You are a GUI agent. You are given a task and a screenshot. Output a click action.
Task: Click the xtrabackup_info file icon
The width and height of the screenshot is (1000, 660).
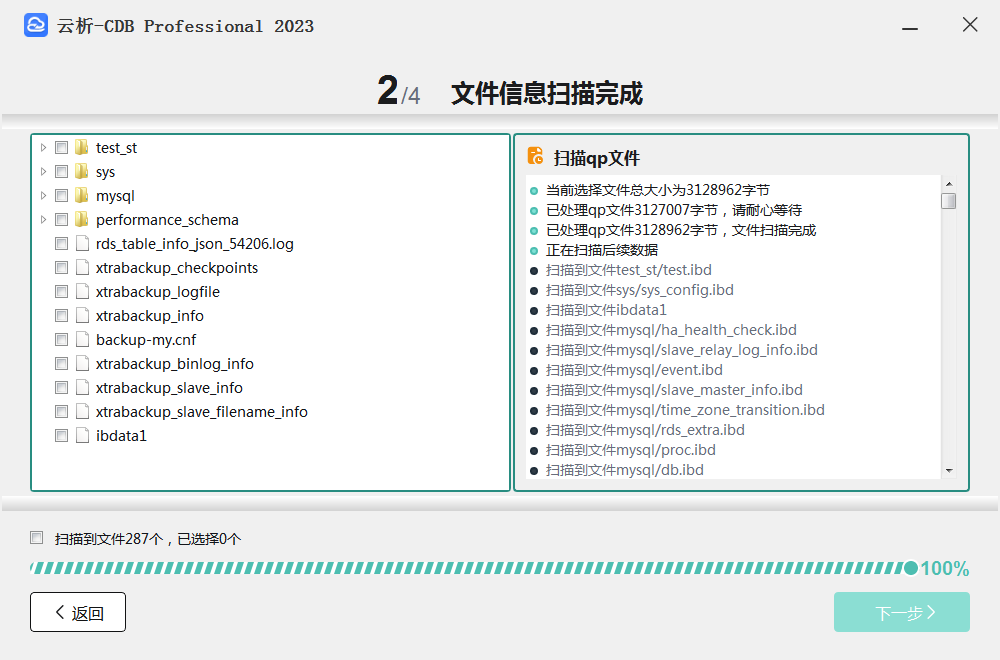82,316
